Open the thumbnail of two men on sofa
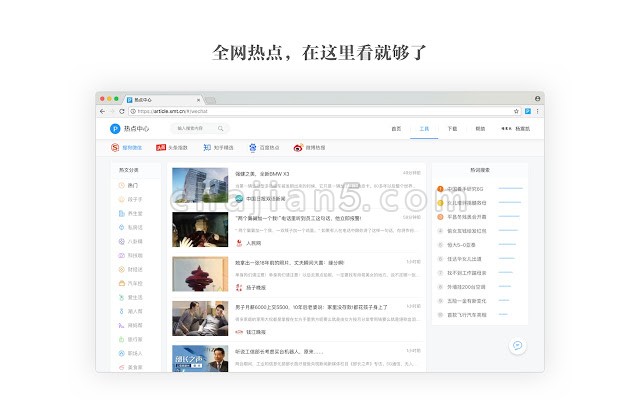The height and width of the screenshot is (400, 640). 200,318
